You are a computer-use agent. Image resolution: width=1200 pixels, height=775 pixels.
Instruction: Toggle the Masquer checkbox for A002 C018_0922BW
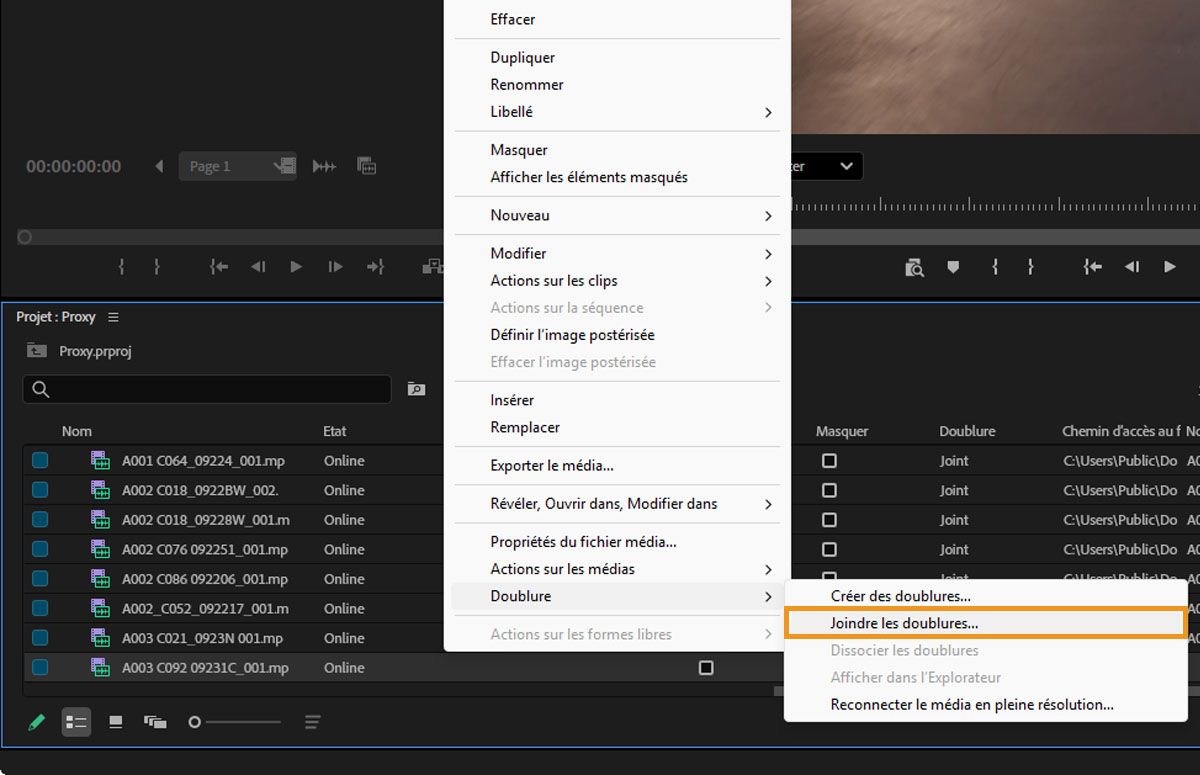[x=828, y=490]
